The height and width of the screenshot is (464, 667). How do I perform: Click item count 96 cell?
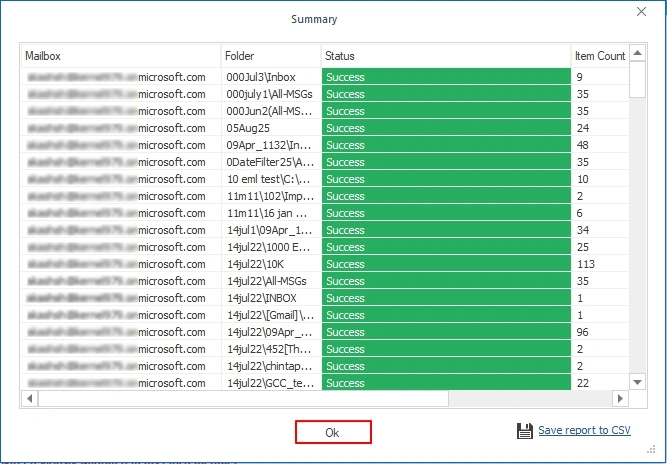click(598, 332)
